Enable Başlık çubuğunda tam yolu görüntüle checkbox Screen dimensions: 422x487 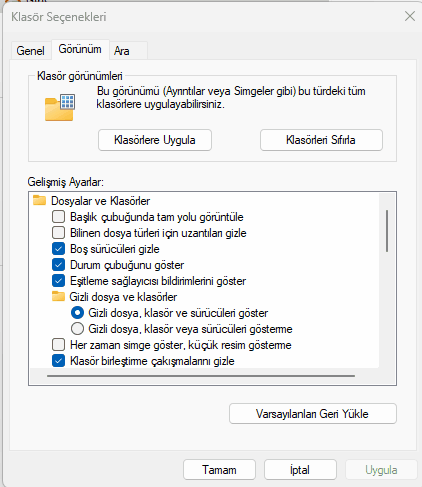coord(58,217)
